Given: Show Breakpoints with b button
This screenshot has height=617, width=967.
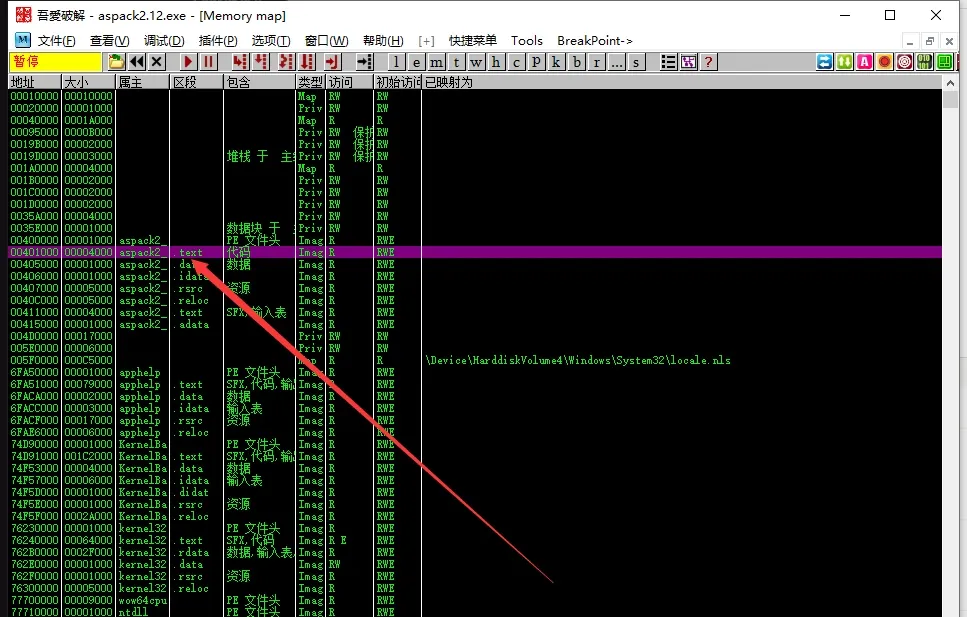Looking at the screenshot, I should point(577,62).
